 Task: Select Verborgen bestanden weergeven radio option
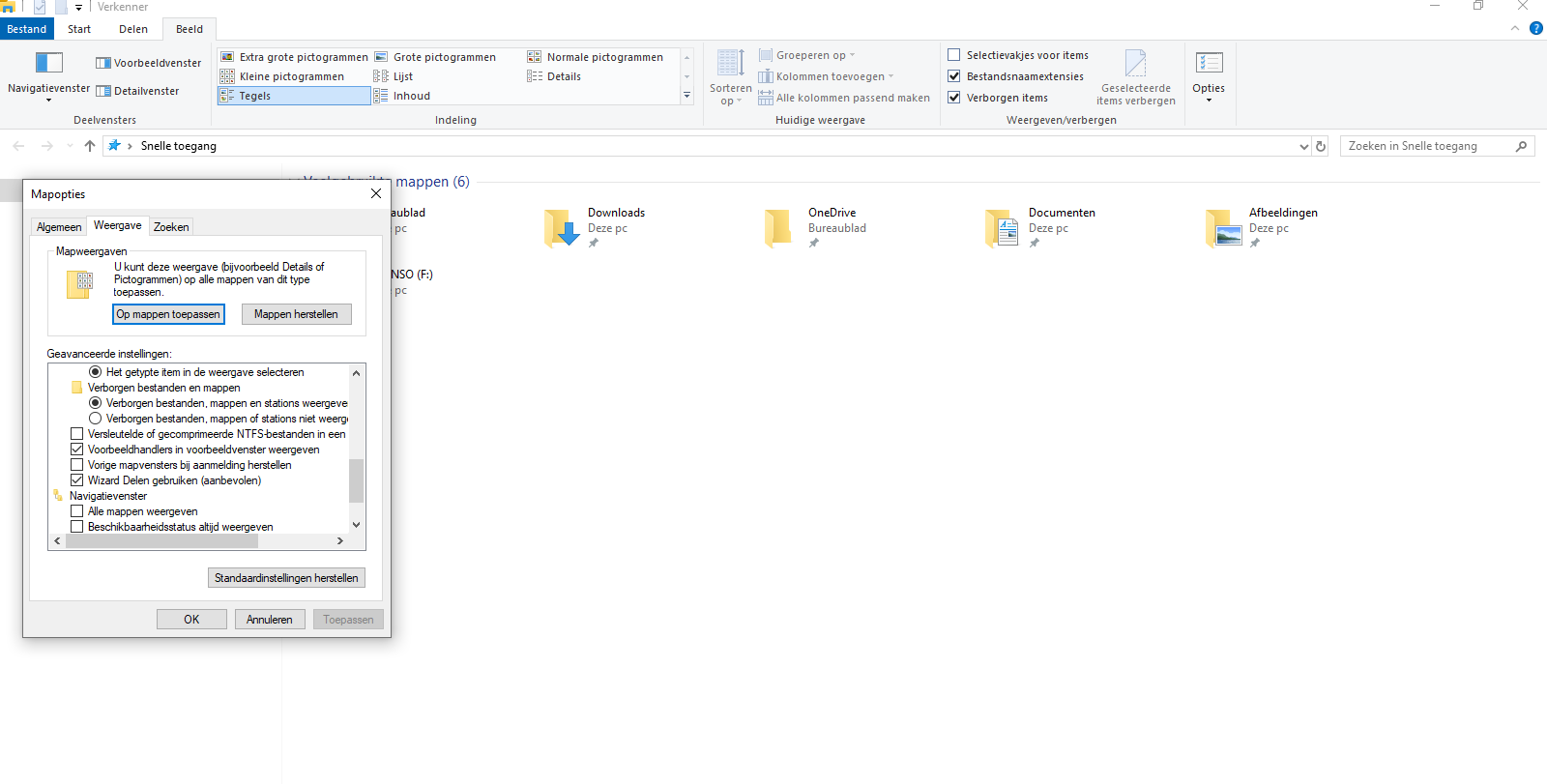[95, 403]
